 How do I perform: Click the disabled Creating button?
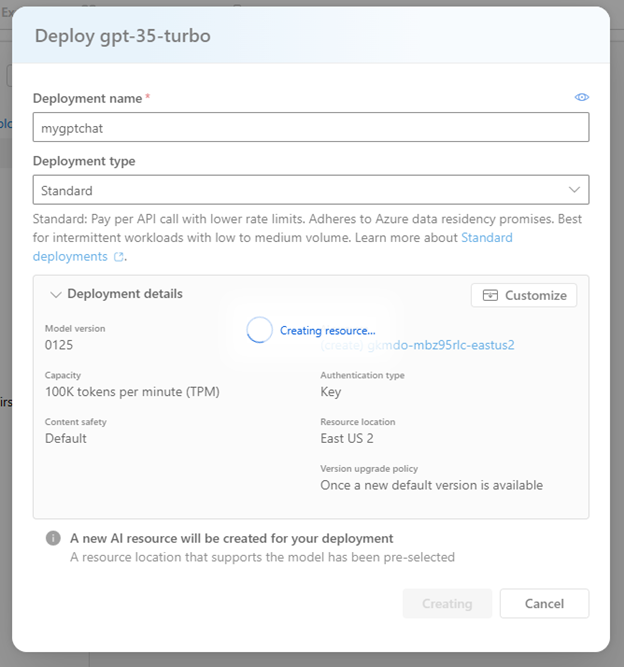click(x=447, y=603)
